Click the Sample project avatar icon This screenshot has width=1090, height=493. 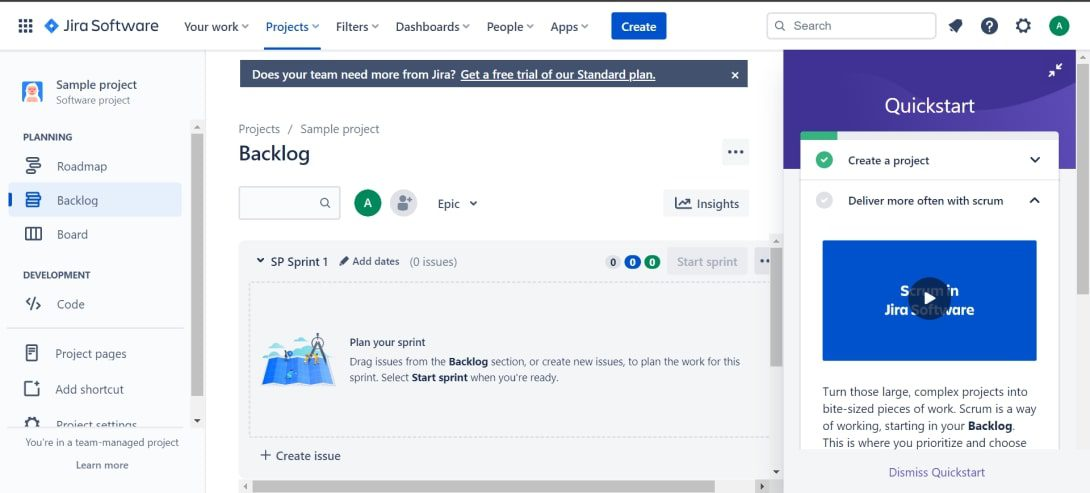click(32, 92)
